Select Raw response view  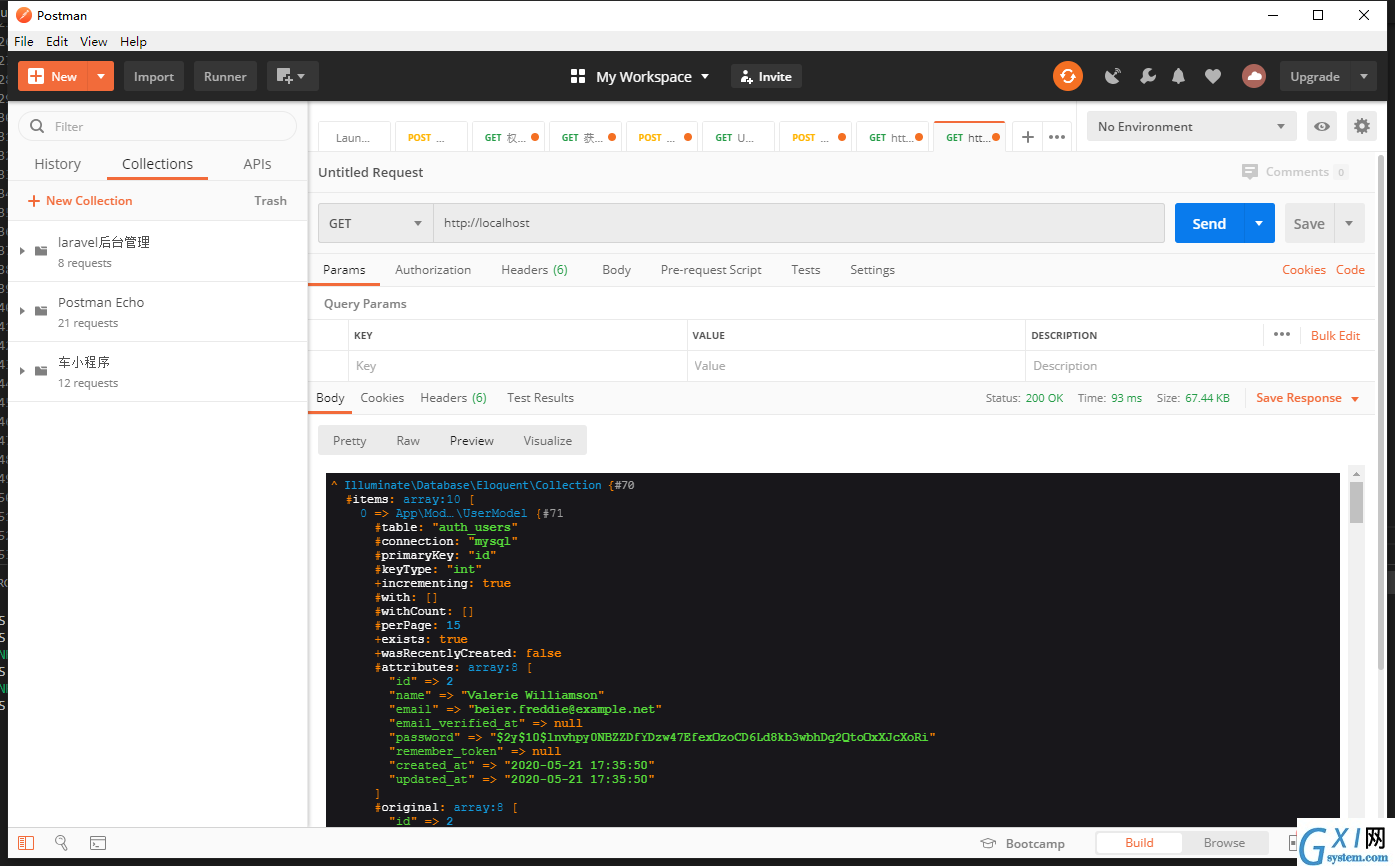coord(408,440)
